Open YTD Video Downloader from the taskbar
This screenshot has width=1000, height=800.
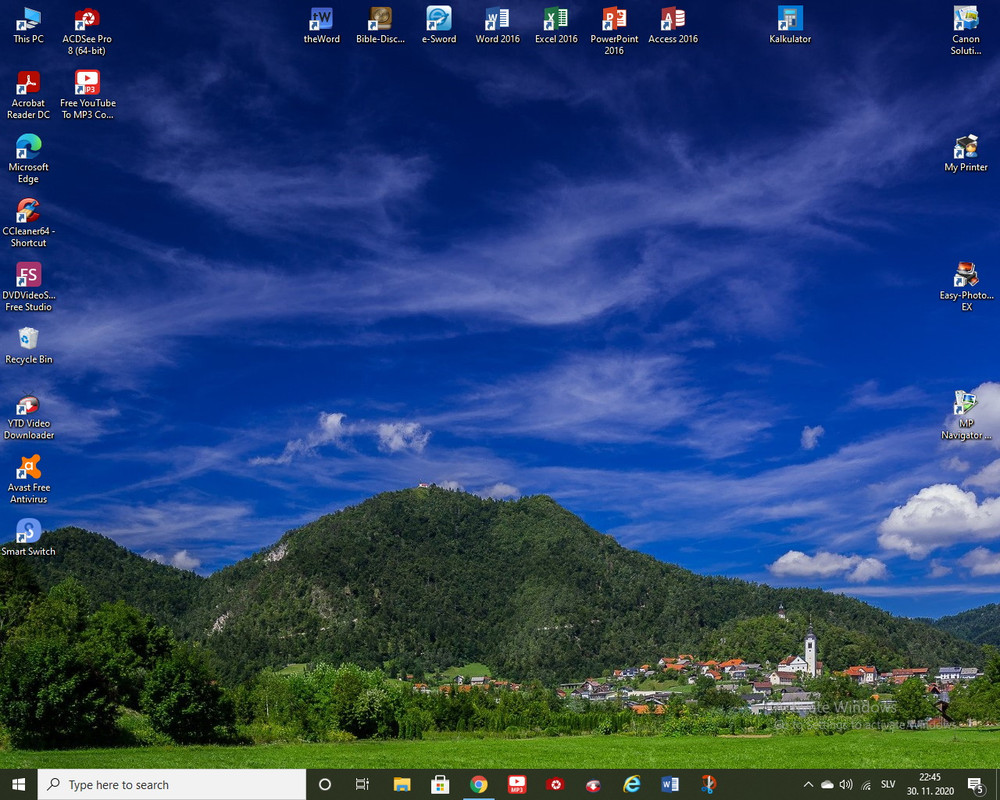(593, 784)
